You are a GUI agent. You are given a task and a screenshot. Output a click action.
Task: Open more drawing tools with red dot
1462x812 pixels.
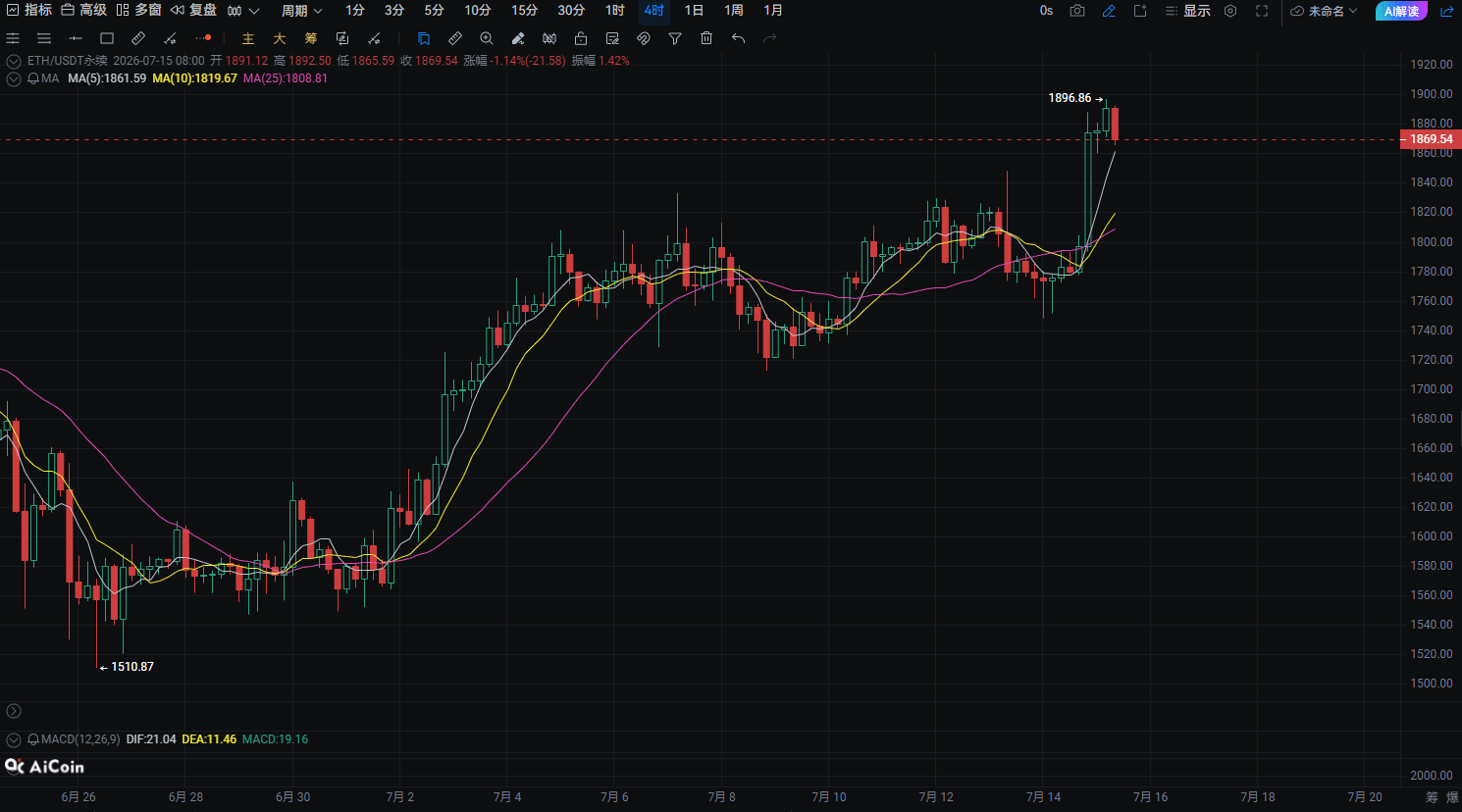pos(202,38)
